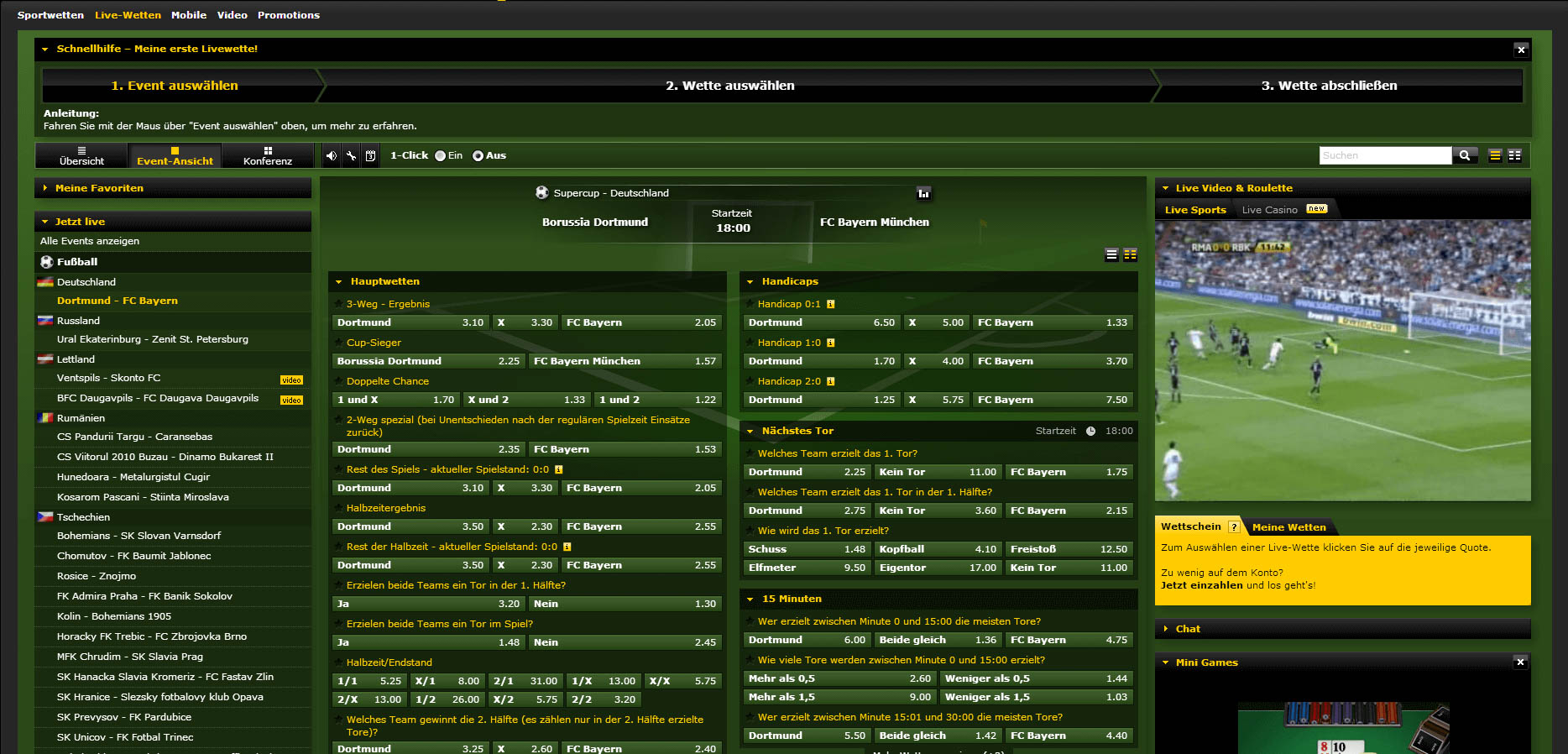Open match statistics chart icon

click(924, 193)
